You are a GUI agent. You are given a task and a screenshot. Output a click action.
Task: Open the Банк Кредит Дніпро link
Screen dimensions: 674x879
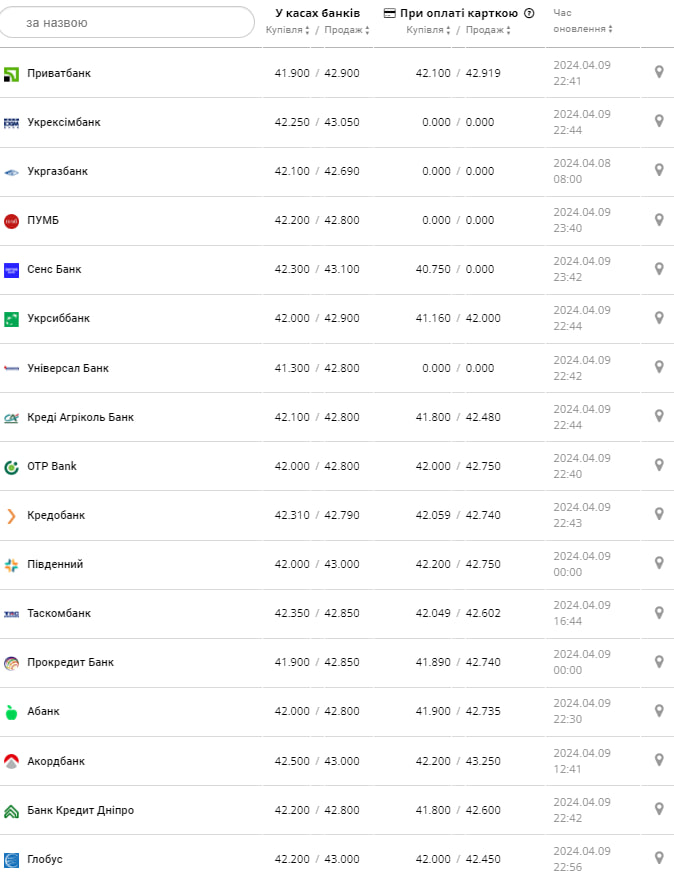80,810
